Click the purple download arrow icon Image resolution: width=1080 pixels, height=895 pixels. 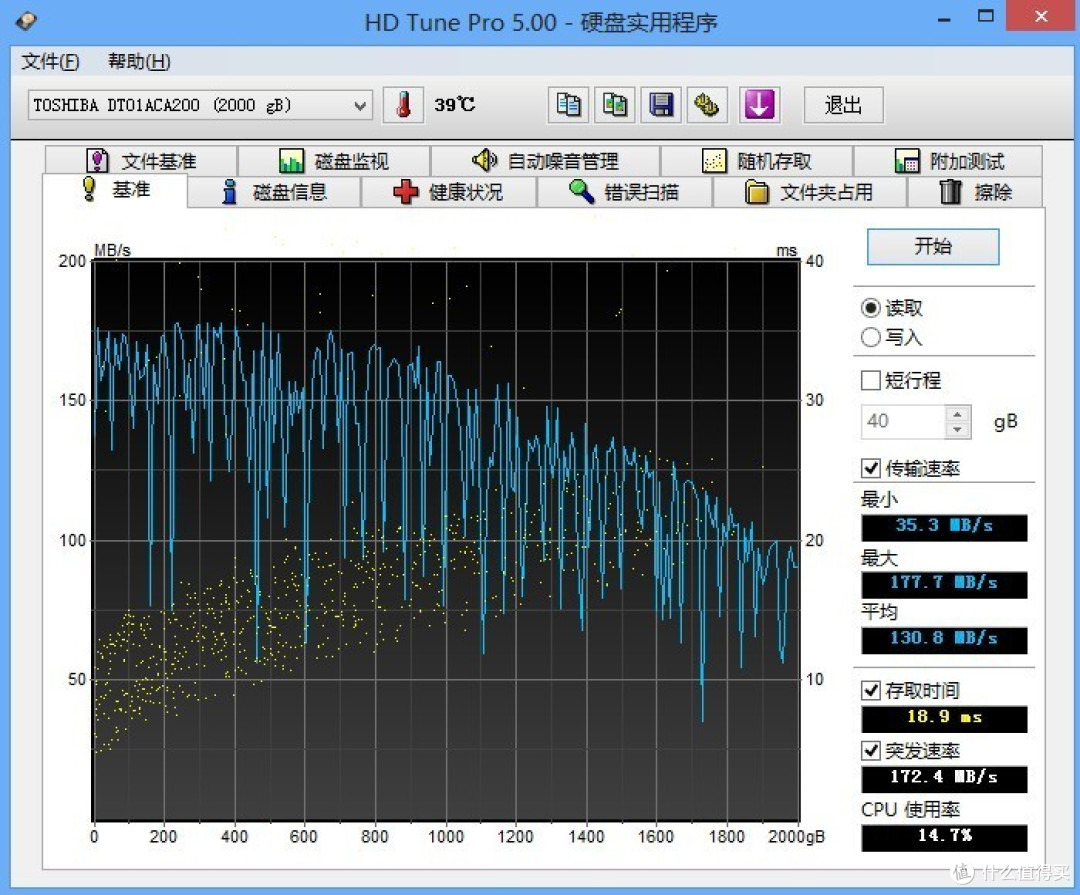pos(759,105)
